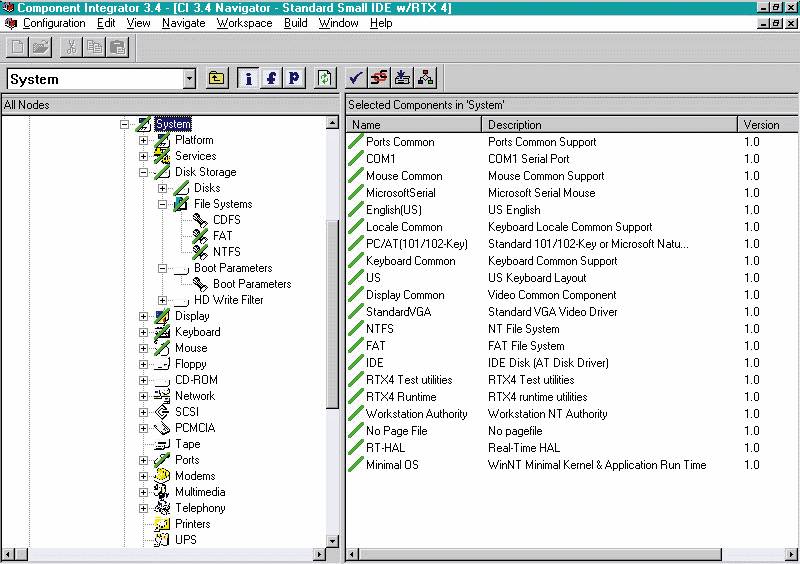Click the build/download image icon
Image resolution: width=800 pixels, height=564 pixels.
coord(402,78)
